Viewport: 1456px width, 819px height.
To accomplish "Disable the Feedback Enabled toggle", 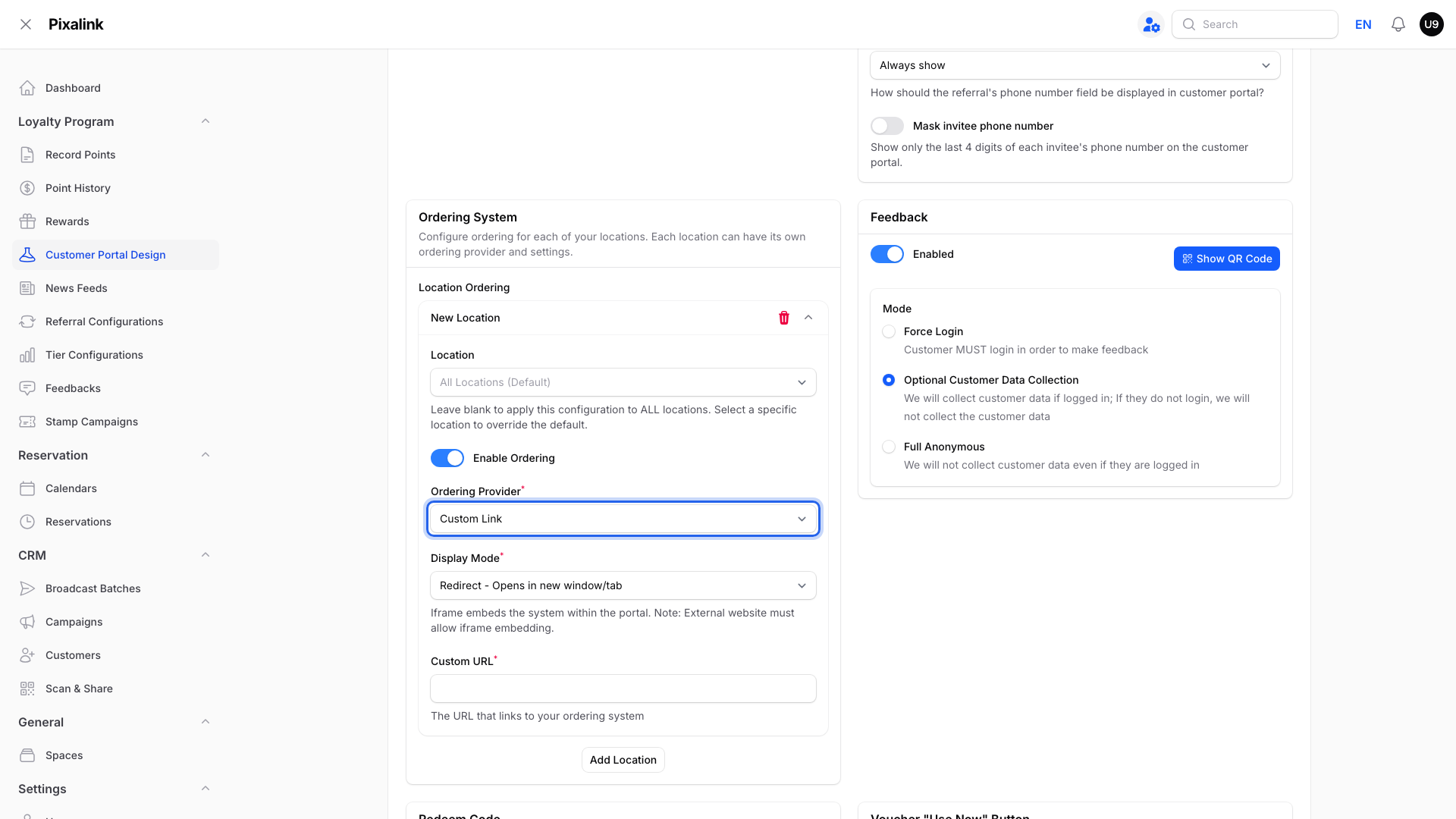I will click(887, 254).
